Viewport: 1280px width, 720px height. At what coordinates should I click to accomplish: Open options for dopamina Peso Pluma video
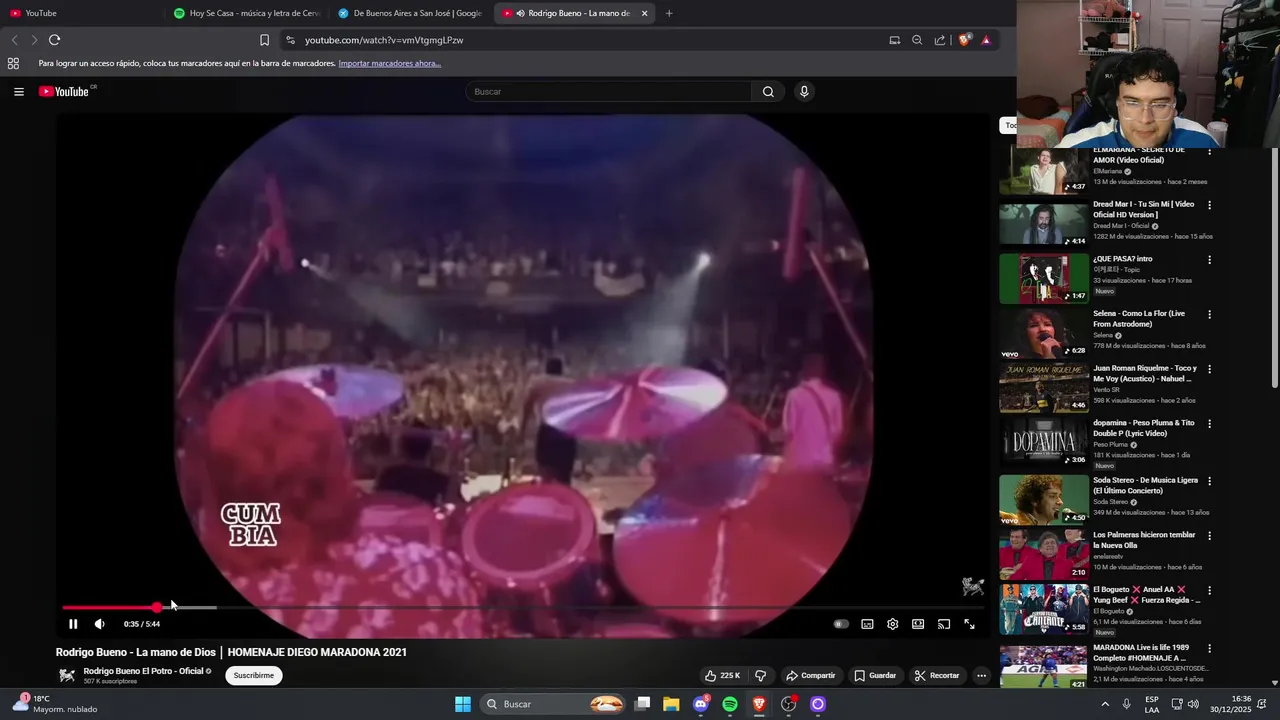(x=1209, y=423)
